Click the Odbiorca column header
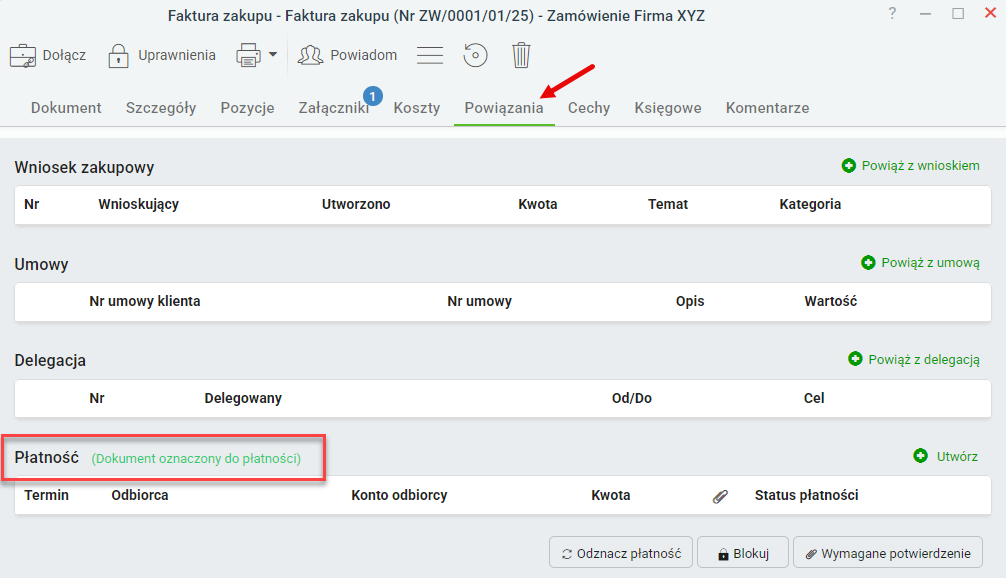 click(x=140, y=495)
